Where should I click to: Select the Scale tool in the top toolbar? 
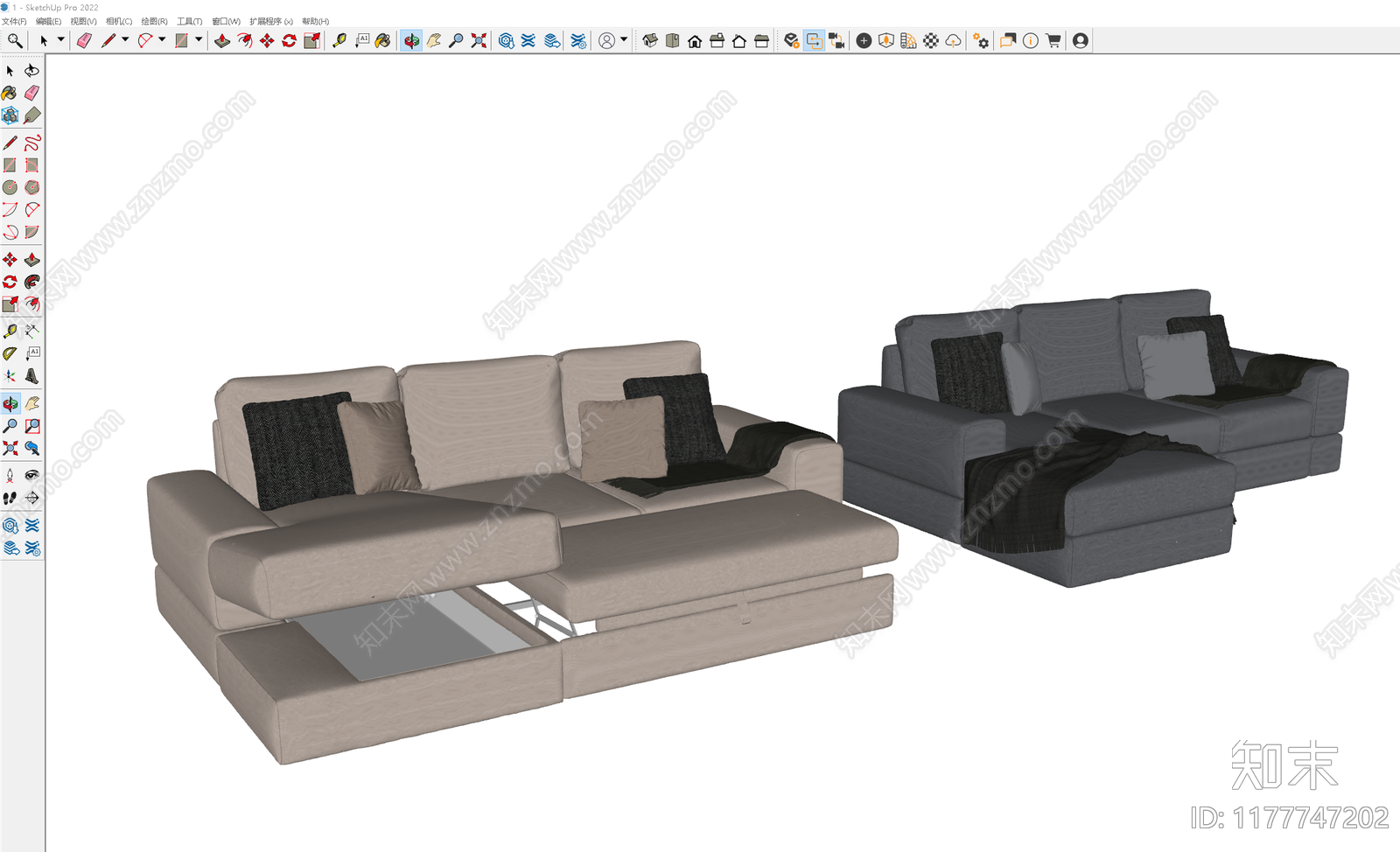311,40
